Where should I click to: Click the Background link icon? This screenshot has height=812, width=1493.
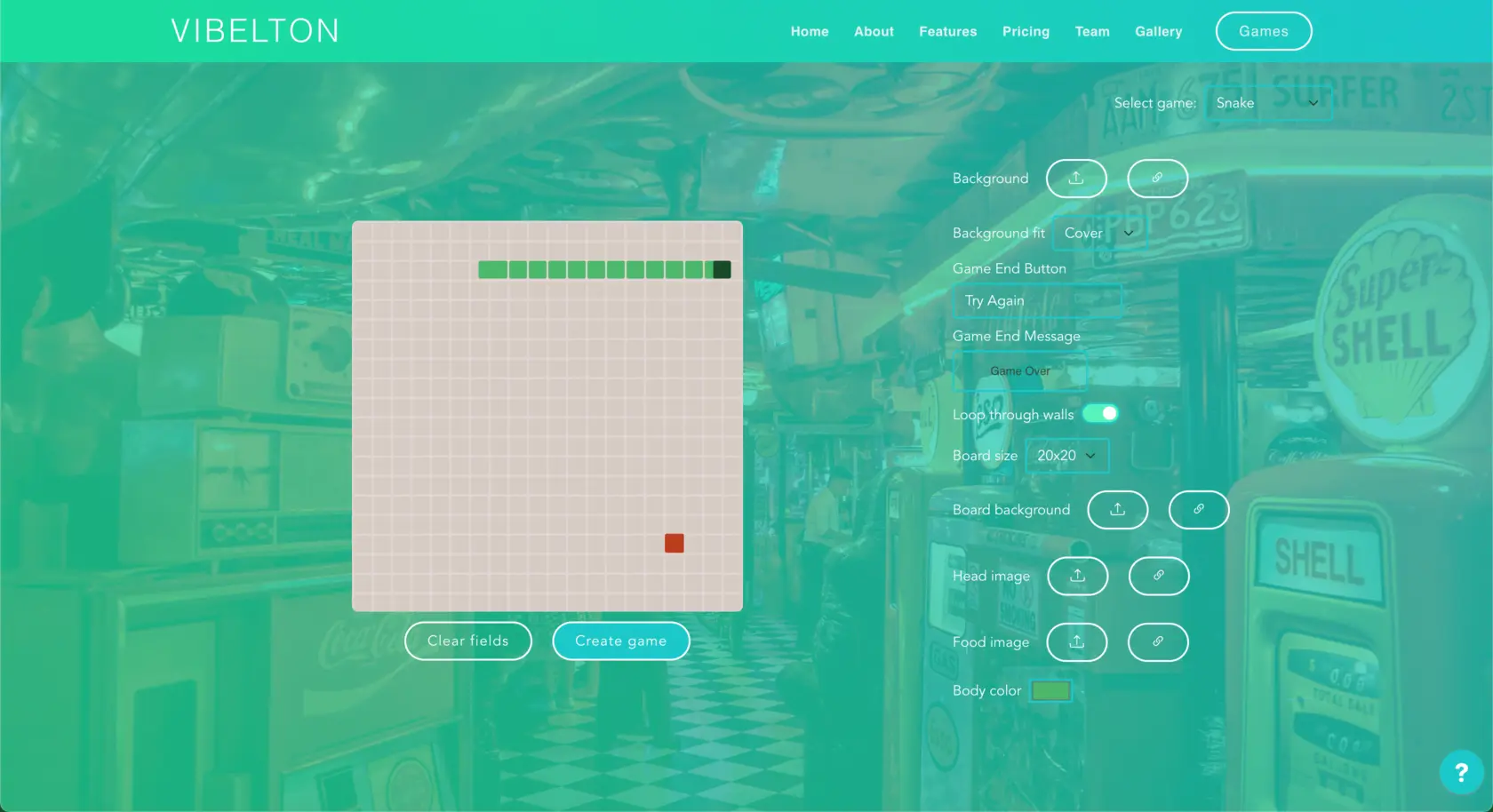[1157, 179]
